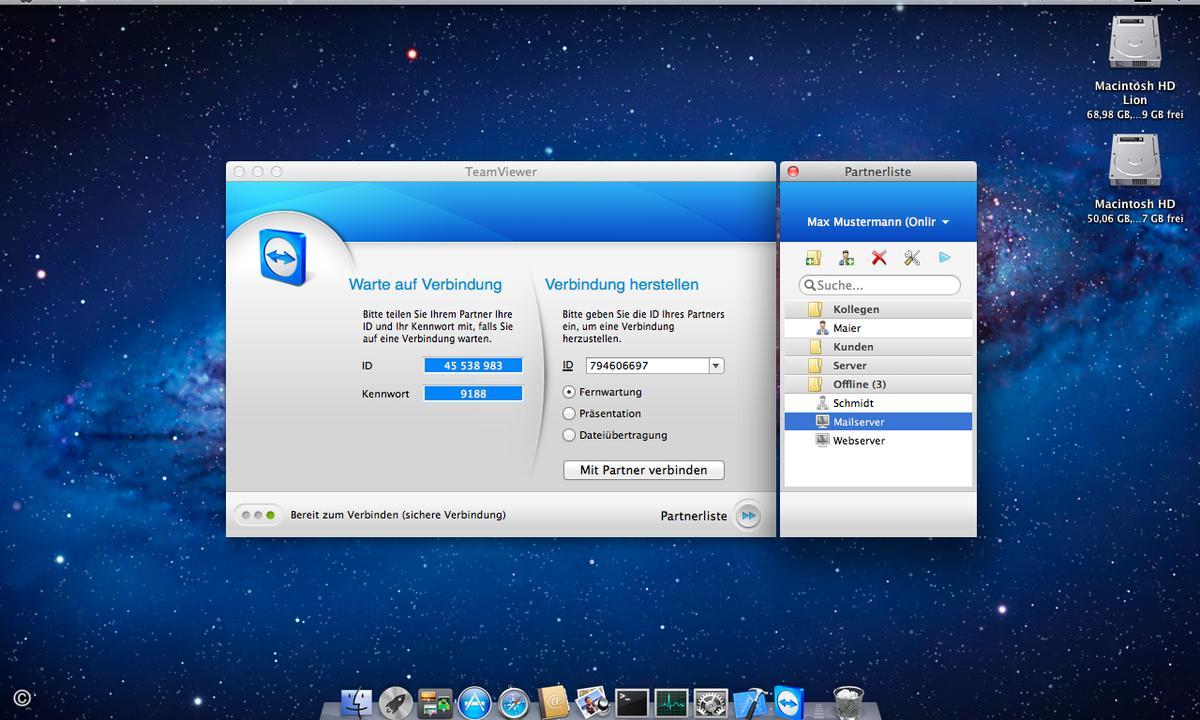Open Preview from the dock

pyautogui.click(x=593, y=703)
